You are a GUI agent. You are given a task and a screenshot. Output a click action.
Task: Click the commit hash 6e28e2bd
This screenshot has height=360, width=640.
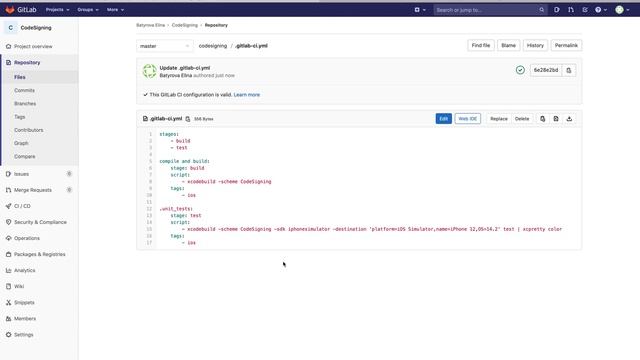click(546, 70)
